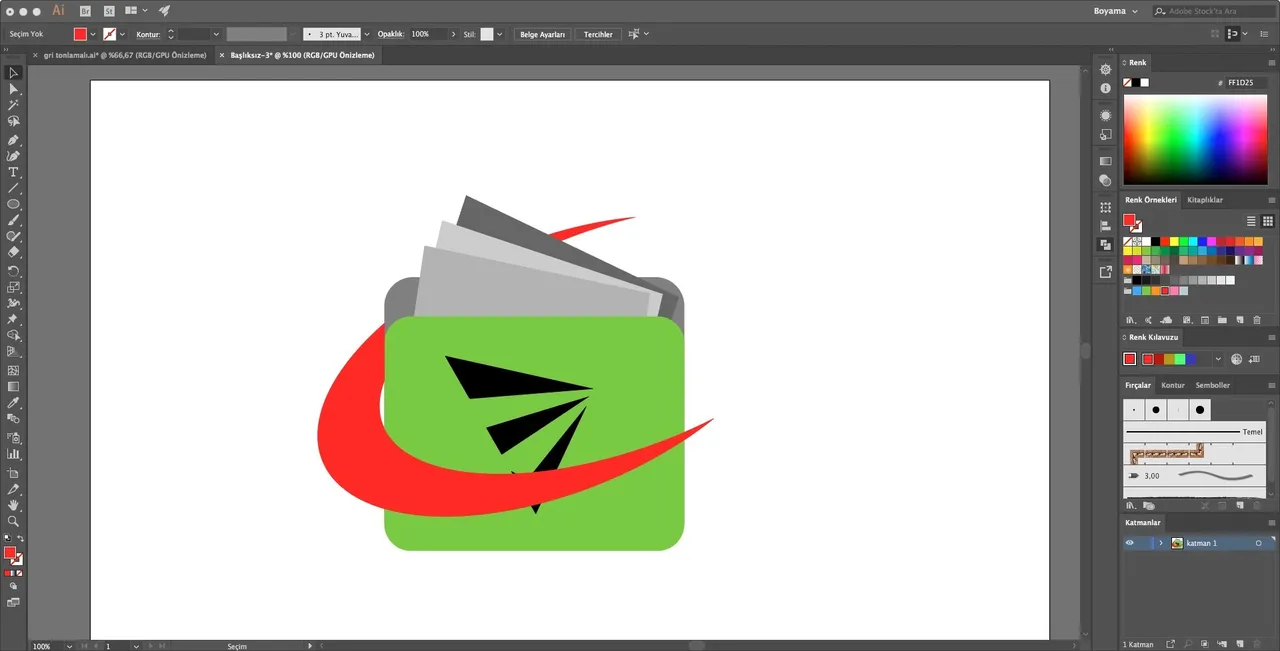Screen dimensions: 1280x651
Task: Select the Temel brush stroke row
Action: pos(1195,432)
